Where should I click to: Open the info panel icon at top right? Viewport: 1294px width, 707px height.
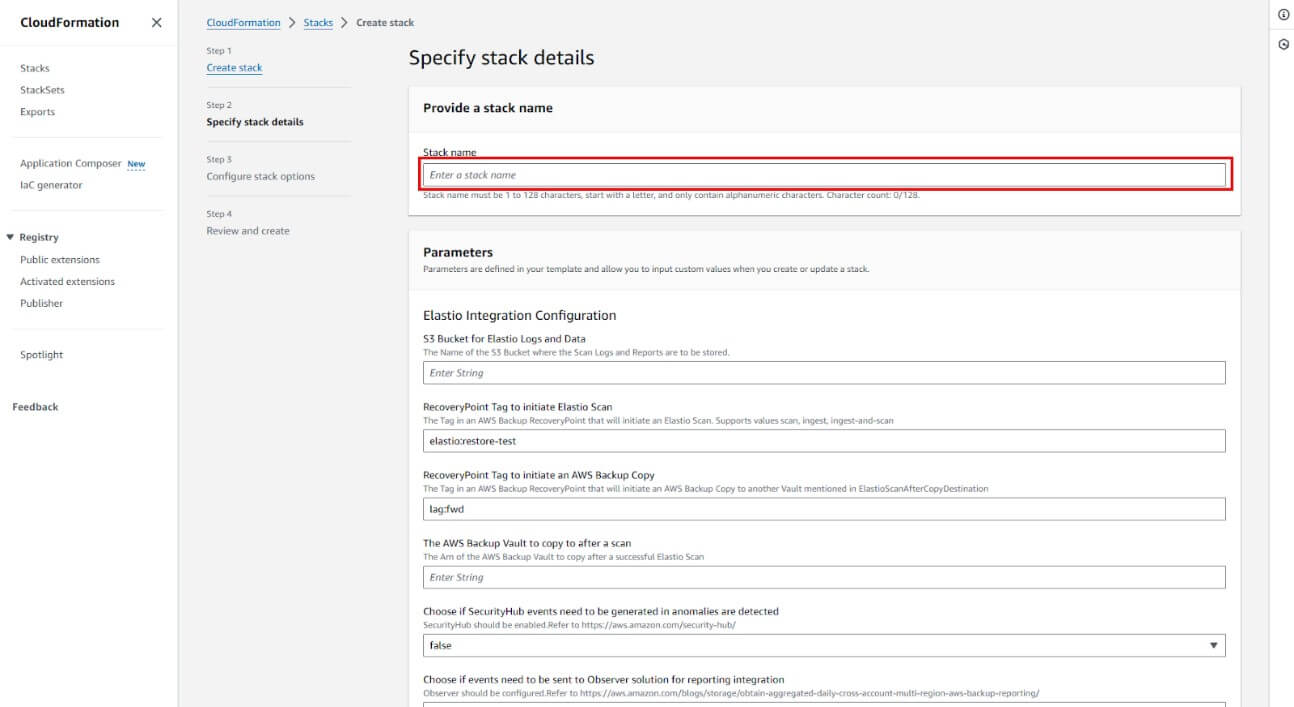(1283, 15)
